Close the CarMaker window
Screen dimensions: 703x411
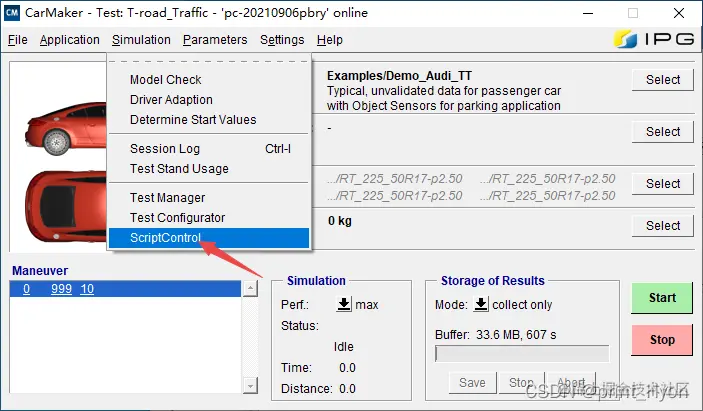[x=679, y=13]
